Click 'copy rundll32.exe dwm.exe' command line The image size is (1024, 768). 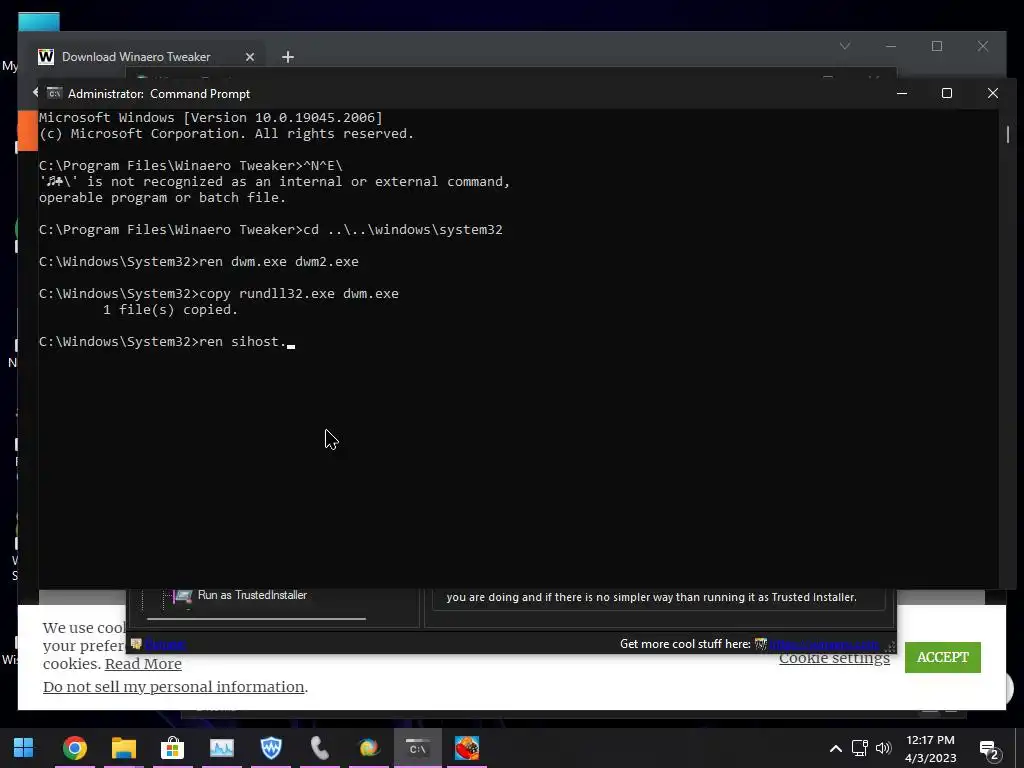point(219,293)
